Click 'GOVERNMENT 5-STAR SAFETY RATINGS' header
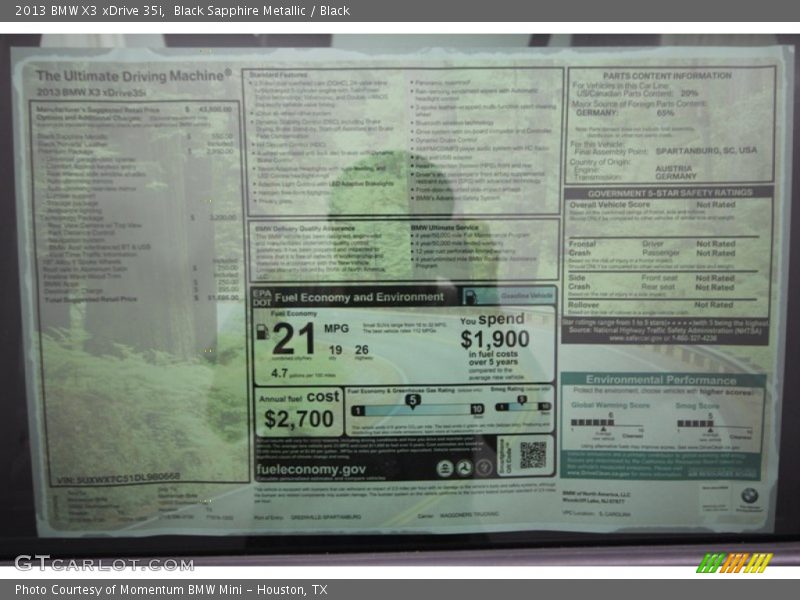Image resolution: width=800 pixels, height=600 pixels. [x=670, y=193]
